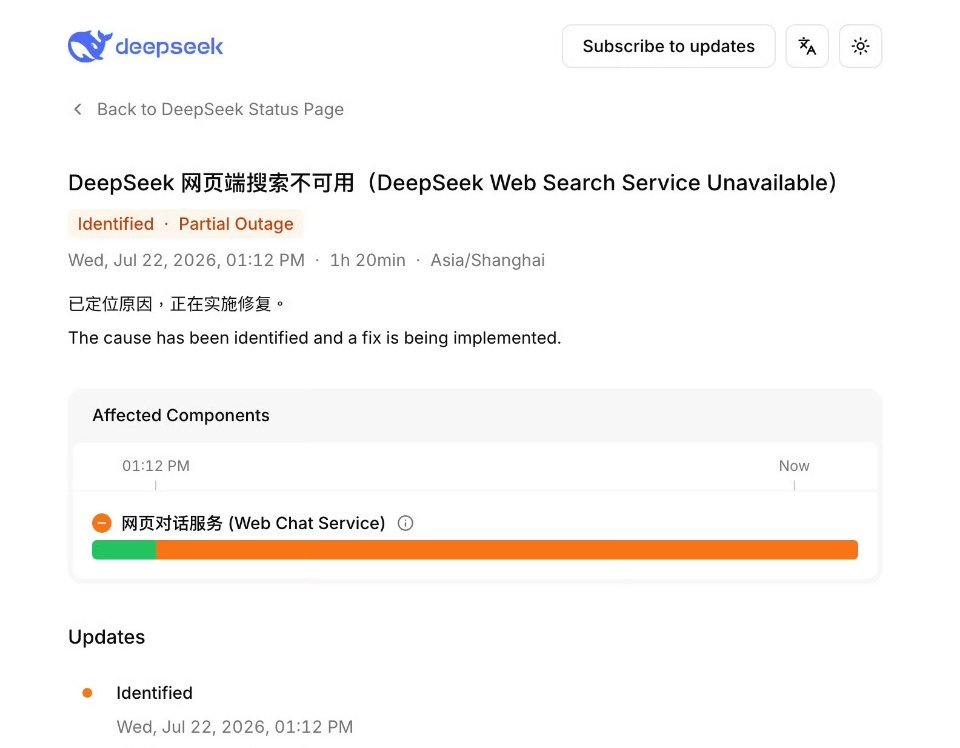Screen dimensions: 960x748
Task: Open the language translation switcher
Action: click(x=807, y=46)
